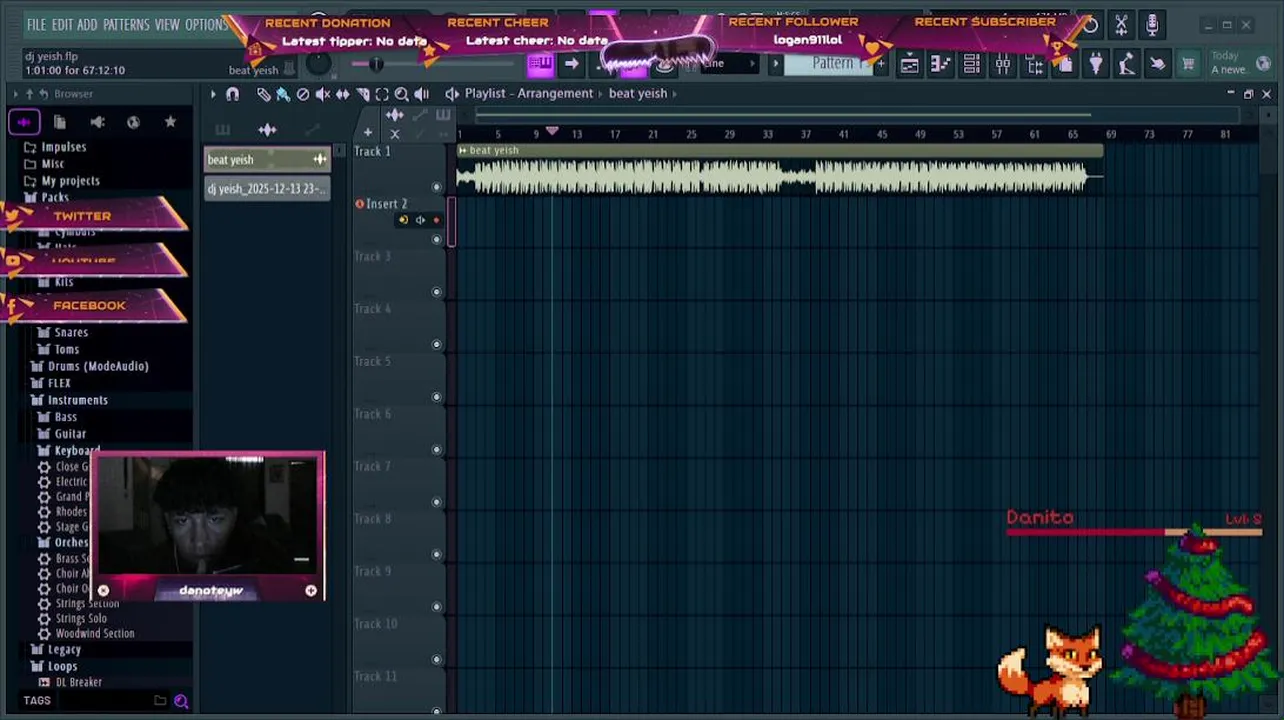Select the Draw pencil tool
The width and height of the screenshot is (1284, 720).
pyautogui.click(x=263, y=94)
